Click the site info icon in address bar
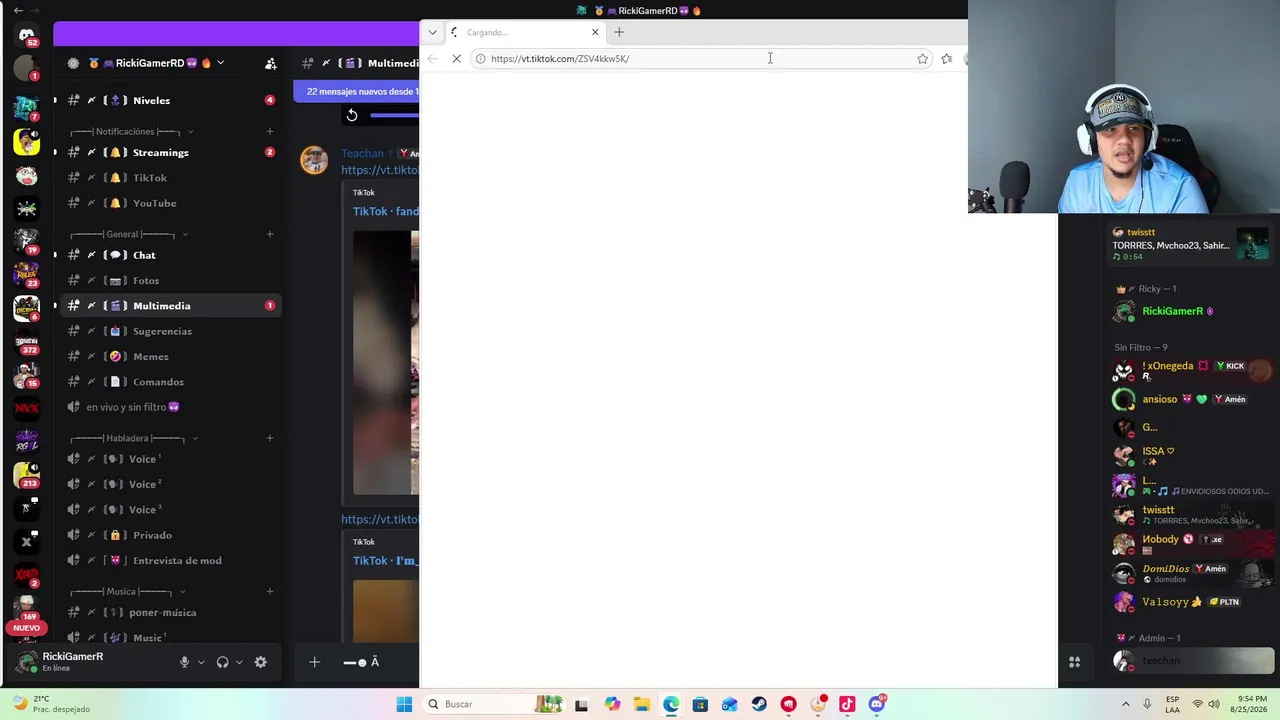Screen dimensions: 1280x720 pos(480,59)
